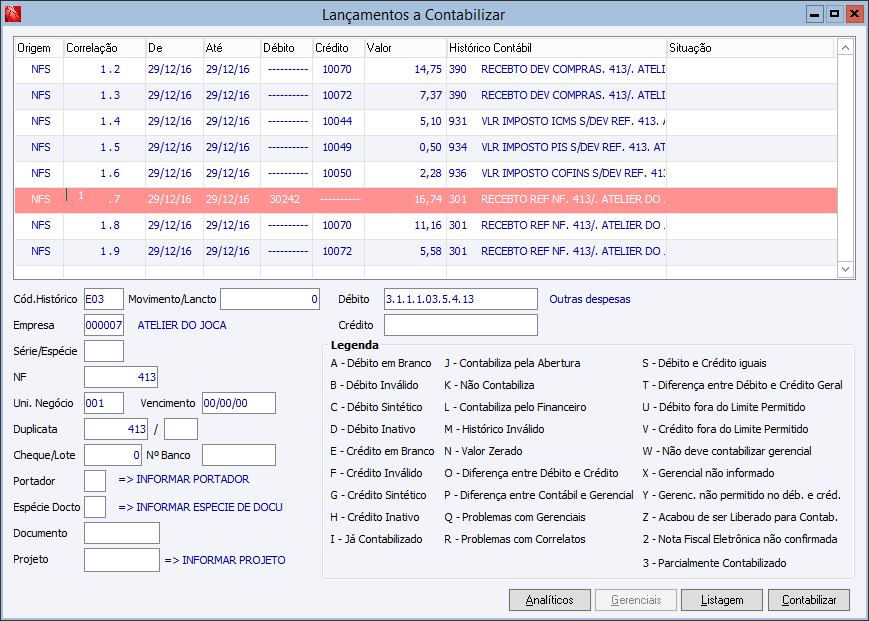This screenshot has width=869, height=621.
Task: Click the empty Crédito input field
Action: [460, 325]
